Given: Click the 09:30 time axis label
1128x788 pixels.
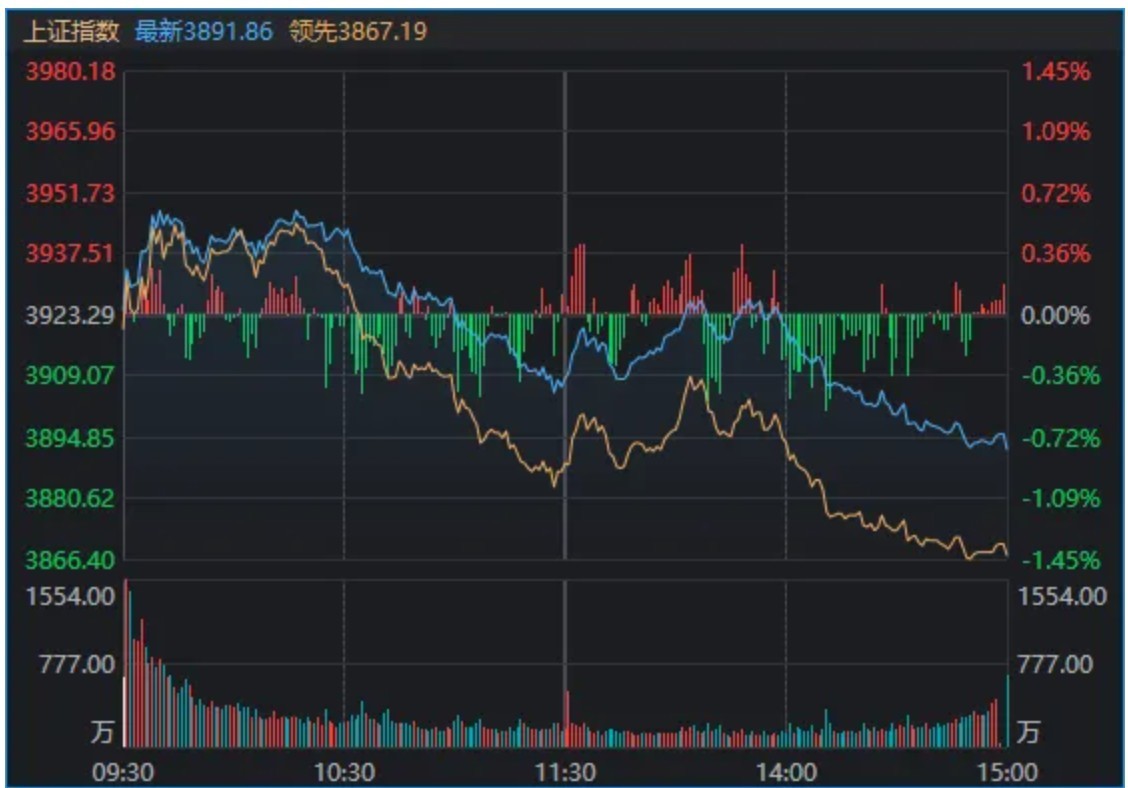Looking at the screenshot, I should point(123,772).
